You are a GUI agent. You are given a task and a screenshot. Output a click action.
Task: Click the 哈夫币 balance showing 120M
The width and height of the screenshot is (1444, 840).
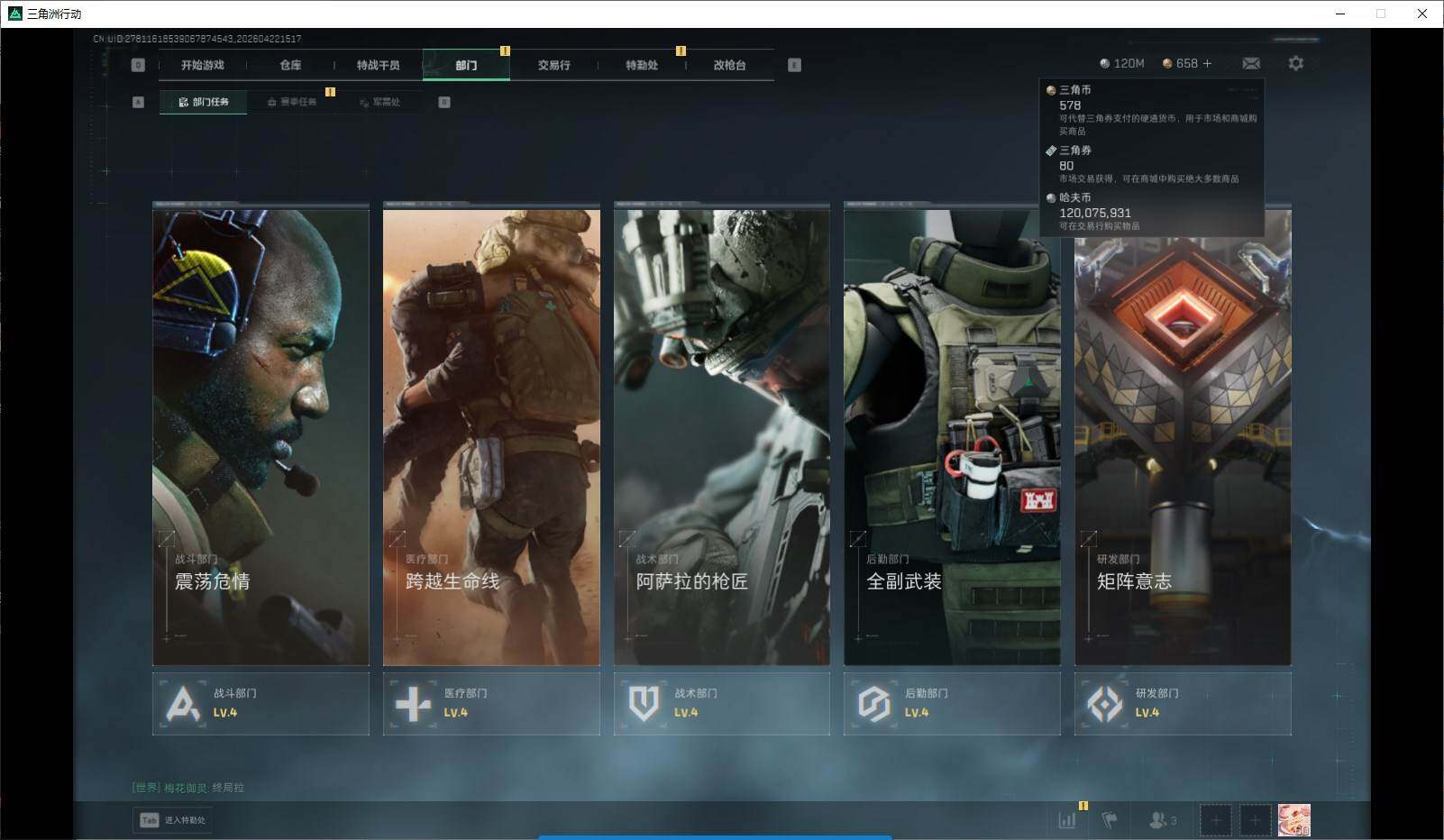[x=1121, y=63]
